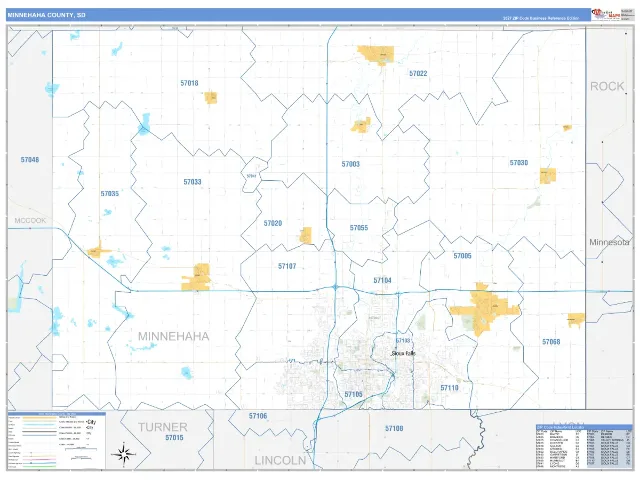
Task: Select ZIP code label 57055
Action: click(x=359, y=228)
